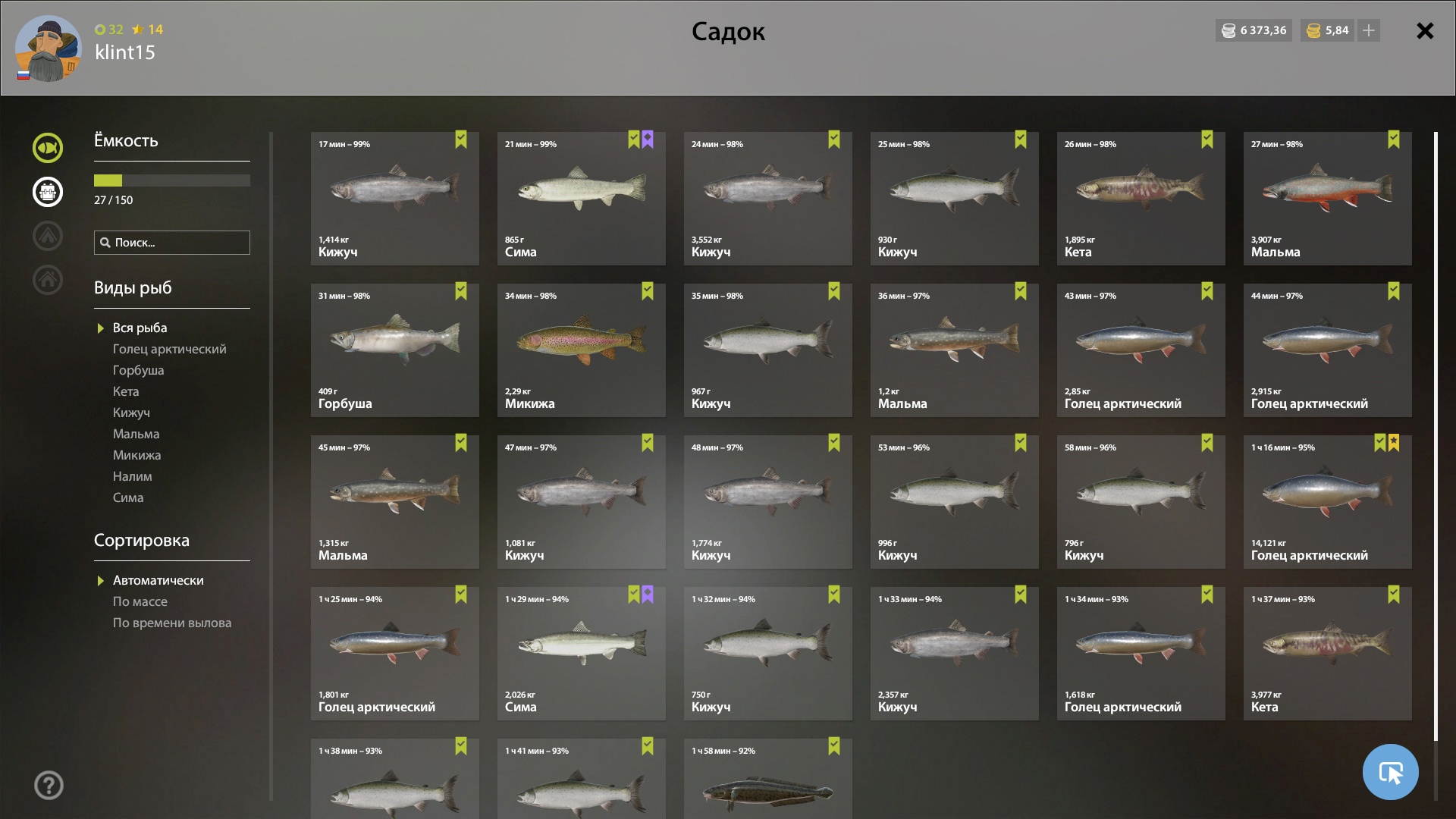This screenshot has height=819, width=1456.
Task: Select the 'Вся рыба' filter
Action: (x=140, y=328)
